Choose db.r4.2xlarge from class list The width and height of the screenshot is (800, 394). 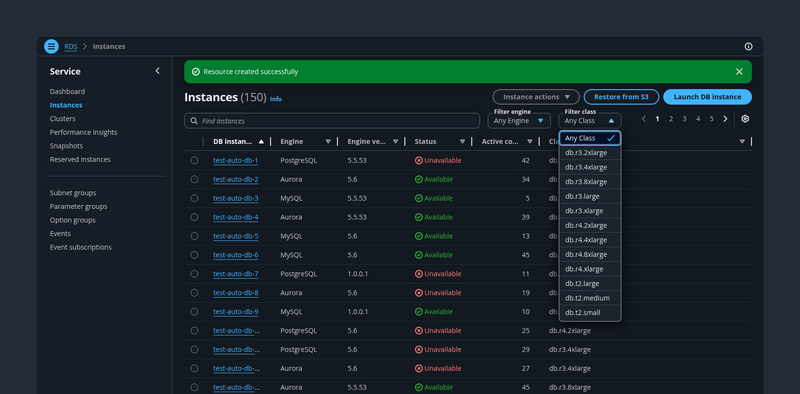(x=590, y=225)
